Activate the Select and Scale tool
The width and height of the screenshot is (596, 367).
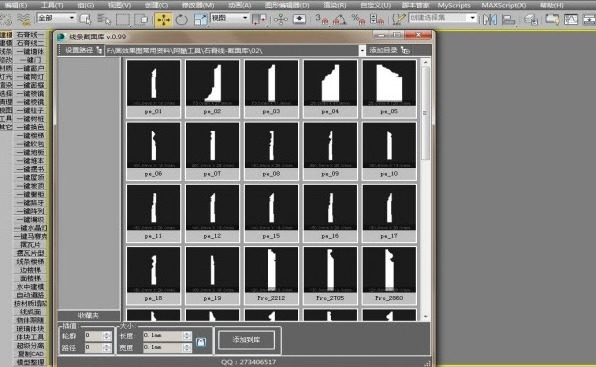pyautogui.click(x=200, y=19)
